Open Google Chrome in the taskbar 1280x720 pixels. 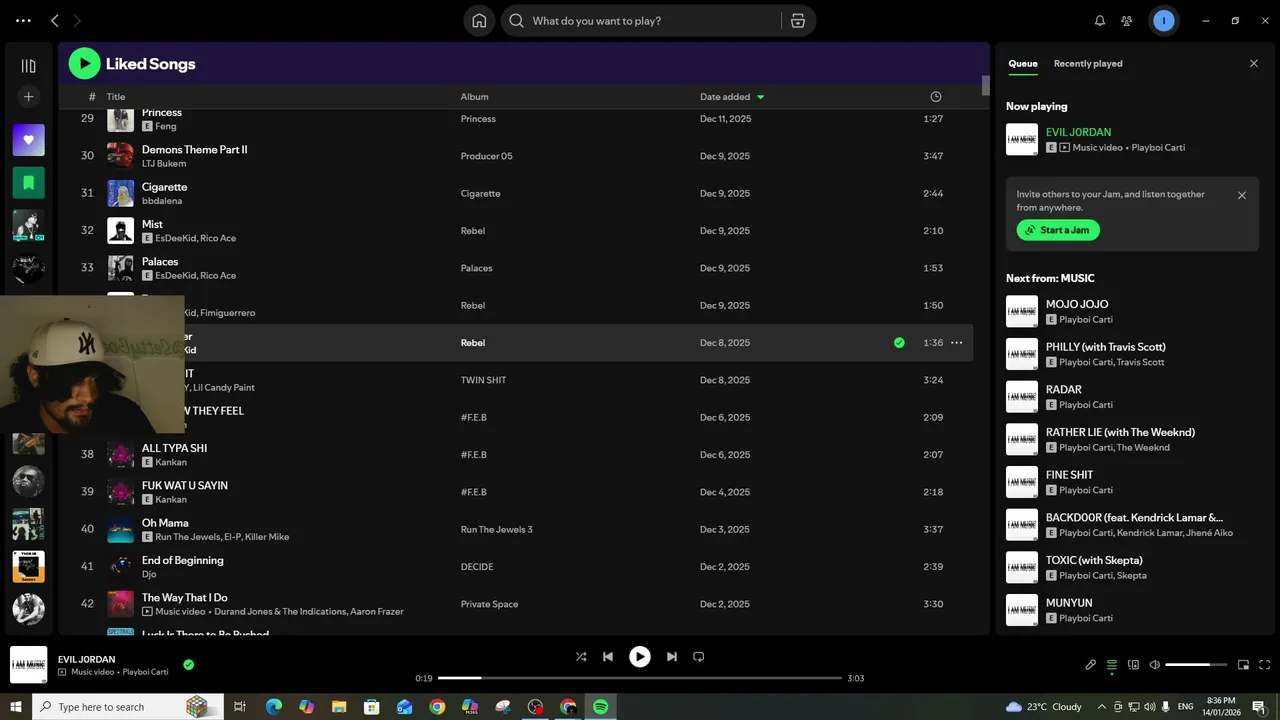(437, 707)
